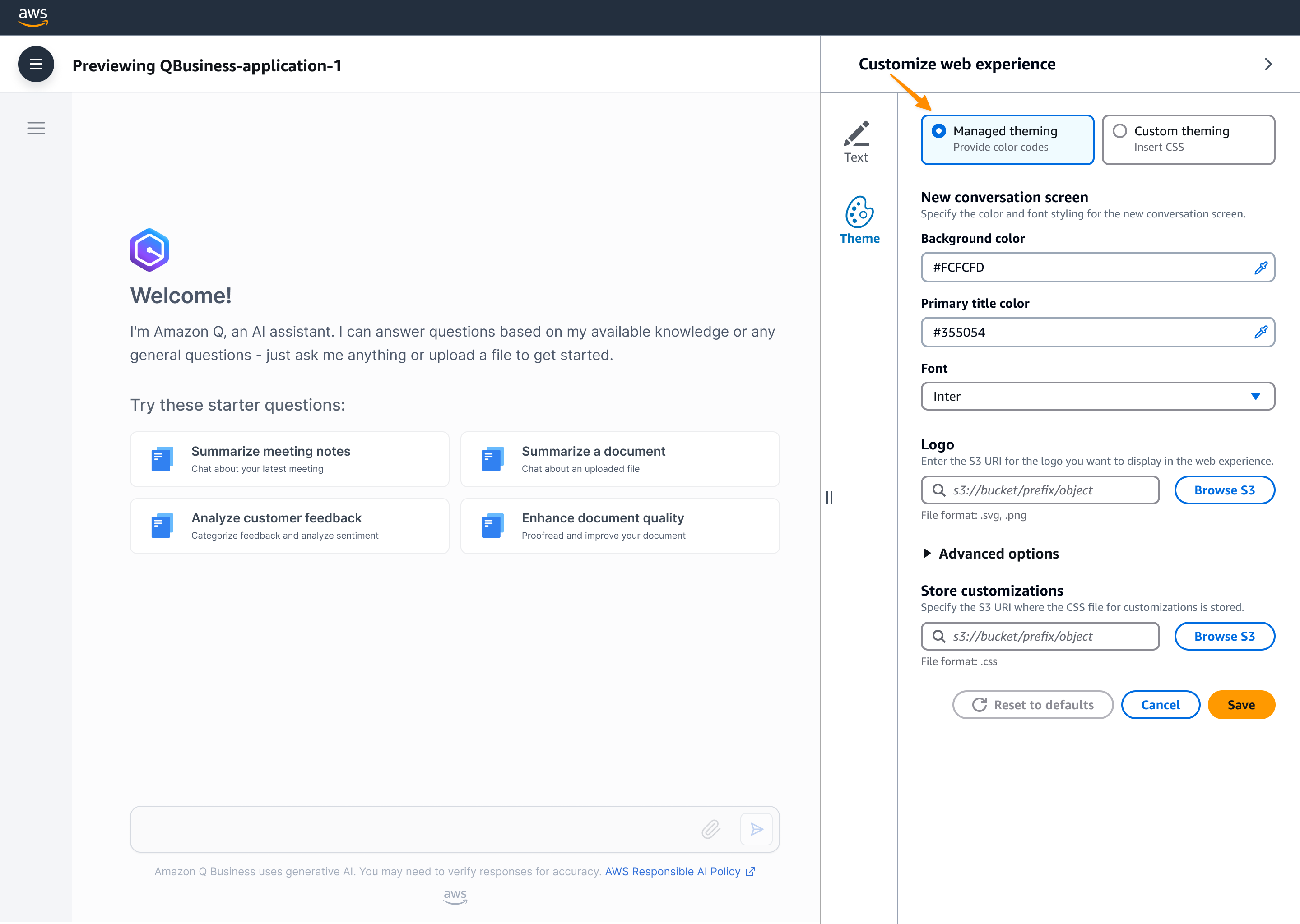Image resolution: width=1300 pixels, height=924 pixels.
Task: Use eyedropper for Primary title color
Action: [1260, 332]
